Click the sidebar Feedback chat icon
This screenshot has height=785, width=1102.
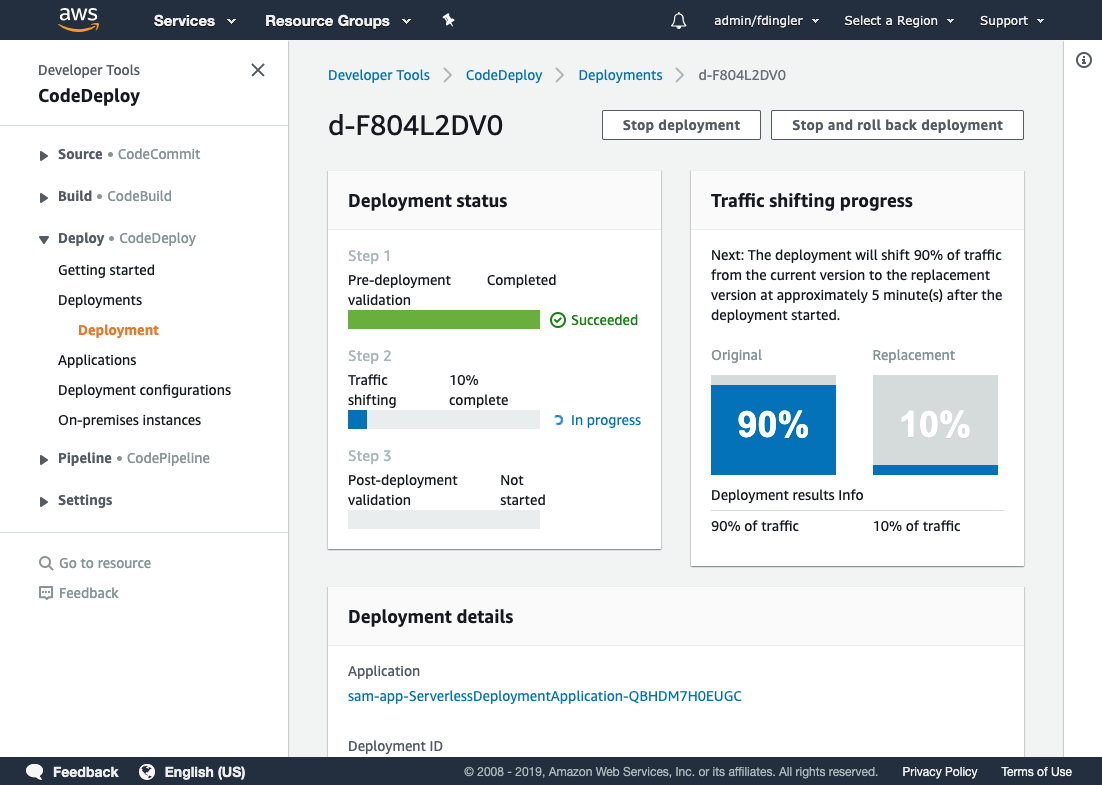pos(46,593)
